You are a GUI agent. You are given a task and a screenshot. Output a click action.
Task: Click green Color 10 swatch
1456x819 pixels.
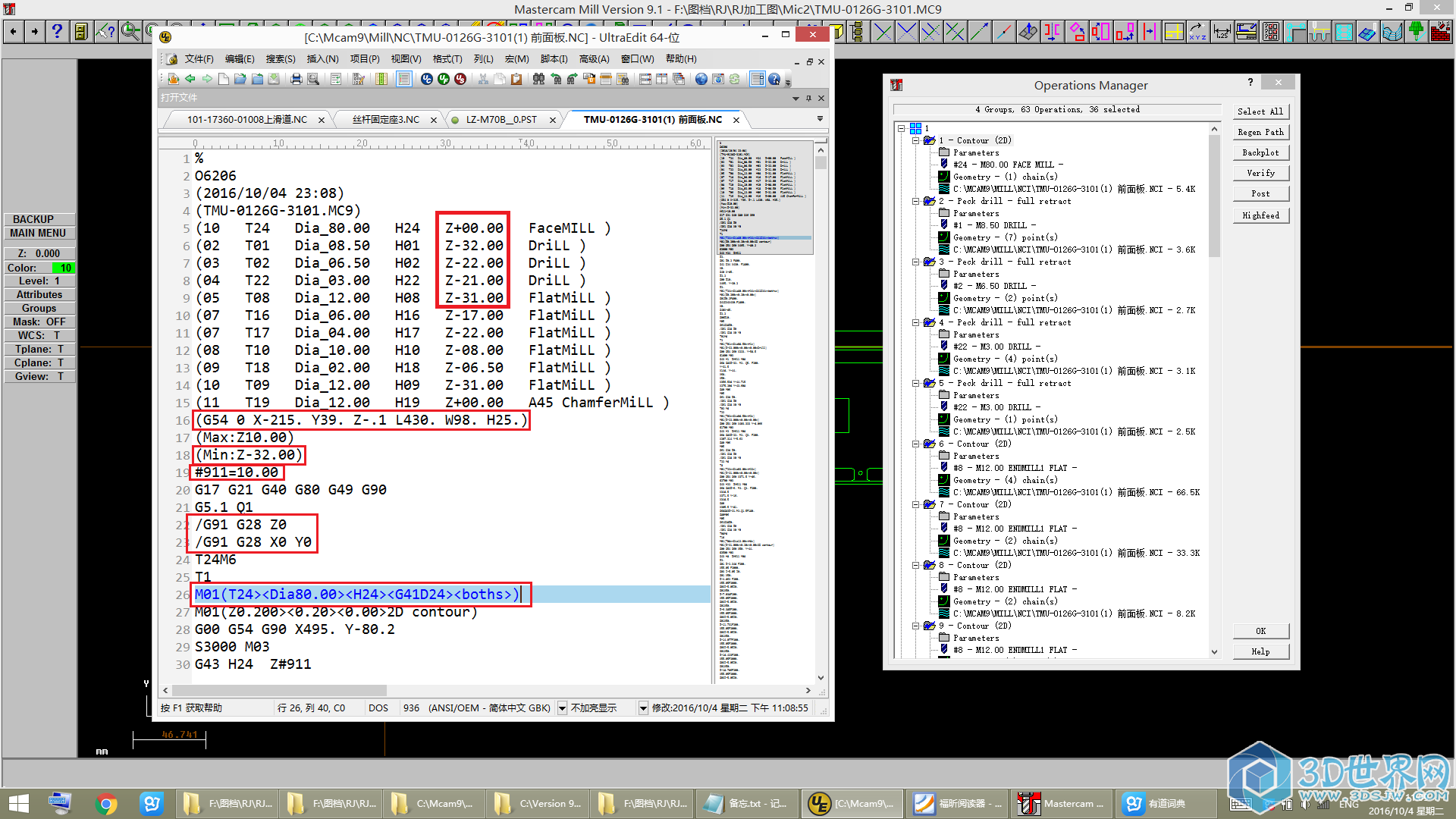click(x=63, y=268)
